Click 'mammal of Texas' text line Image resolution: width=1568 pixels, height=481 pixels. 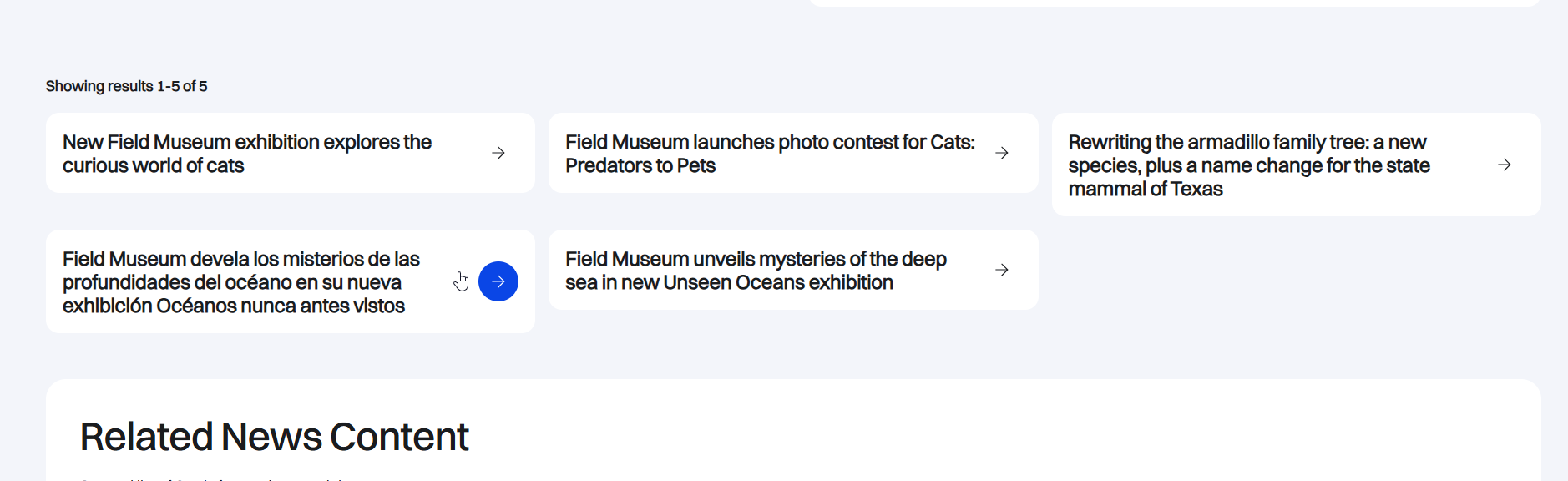pyautogui.click(x=1146, y=189)
